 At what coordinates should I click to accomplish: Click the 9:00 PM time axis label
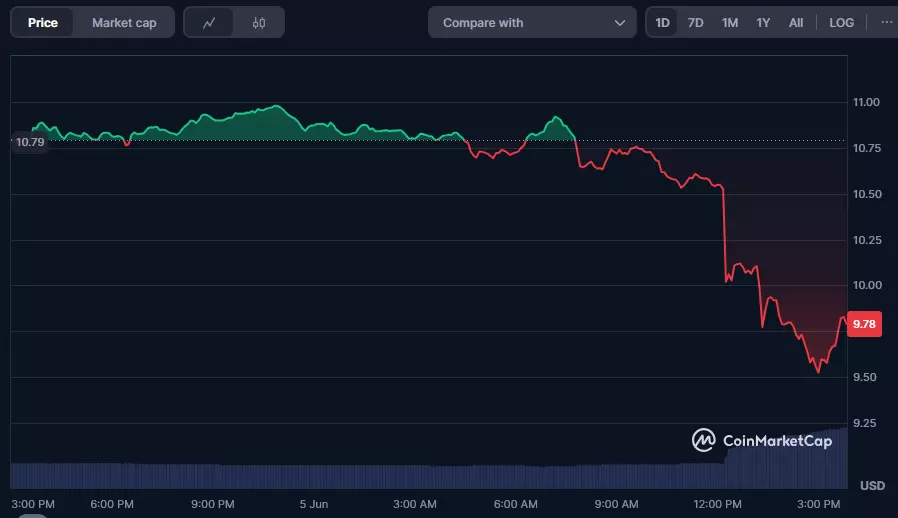(x=212, y=504)
